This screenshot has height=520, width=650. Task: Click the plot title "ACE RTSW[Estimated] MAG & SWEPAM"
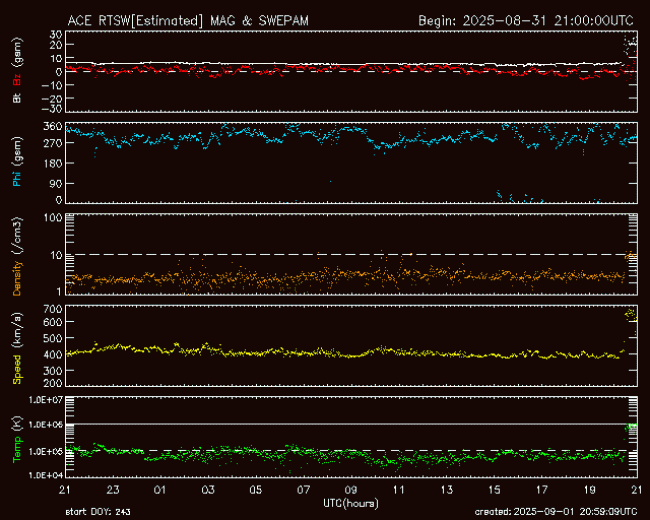pos(188,21)
